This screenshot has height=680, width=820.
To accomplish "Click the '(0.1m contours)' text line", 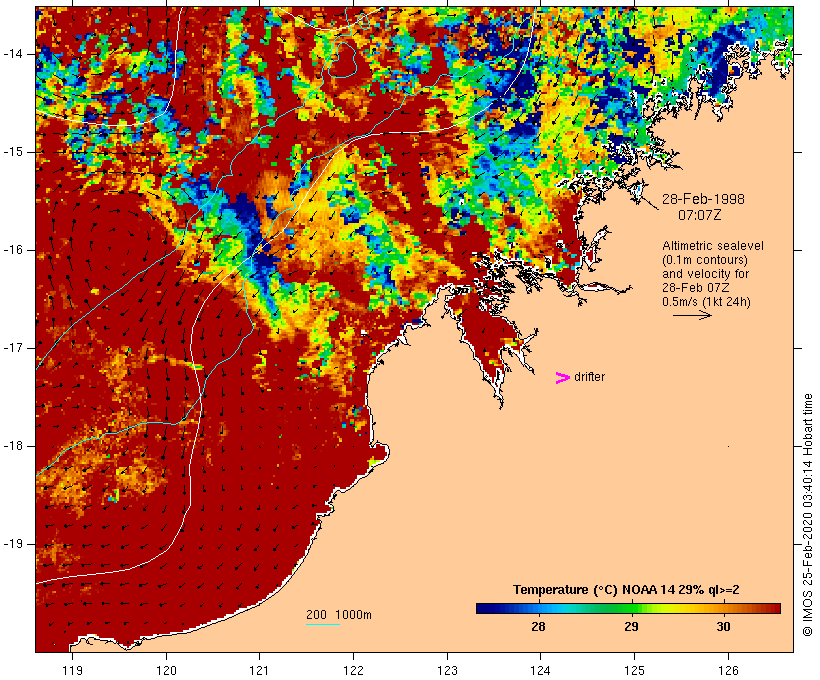I will tap(705, 260).
